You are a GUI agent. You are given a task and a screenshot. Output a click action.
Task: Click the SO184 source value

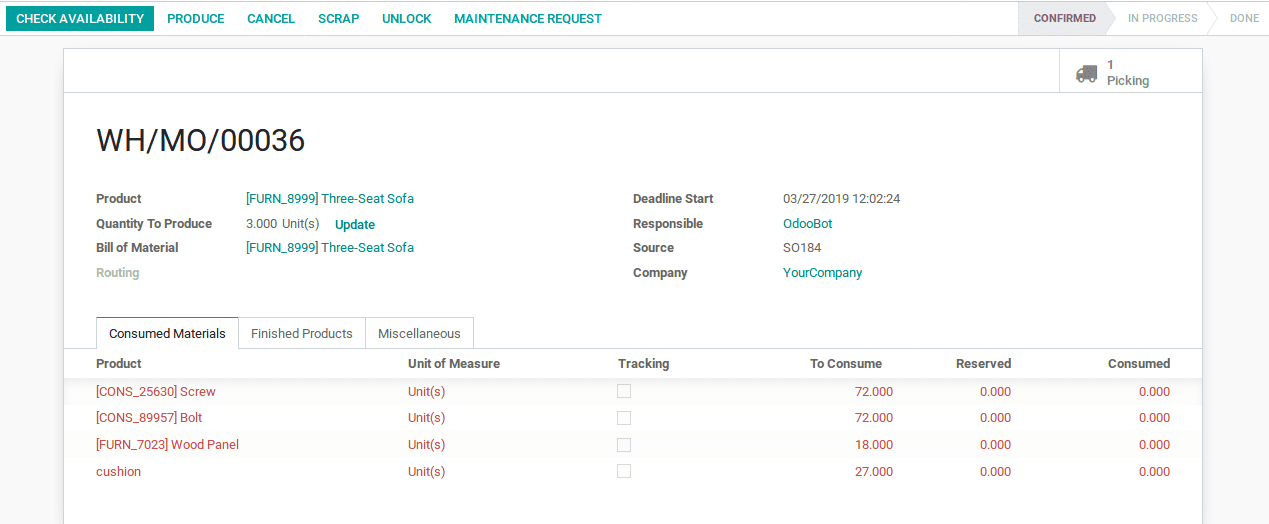click(x=802, y=248)
